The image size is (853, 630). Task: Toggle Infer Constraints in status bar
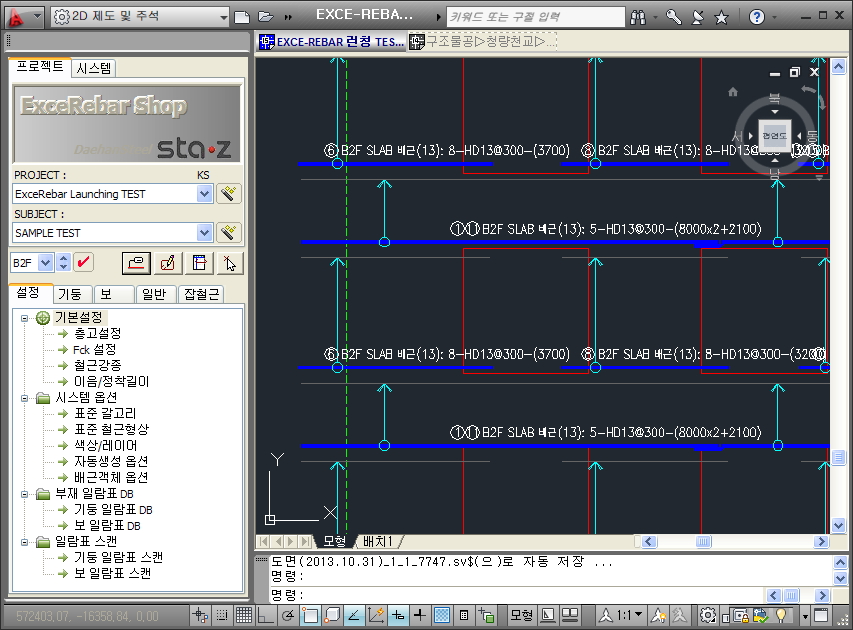(200, 615)
